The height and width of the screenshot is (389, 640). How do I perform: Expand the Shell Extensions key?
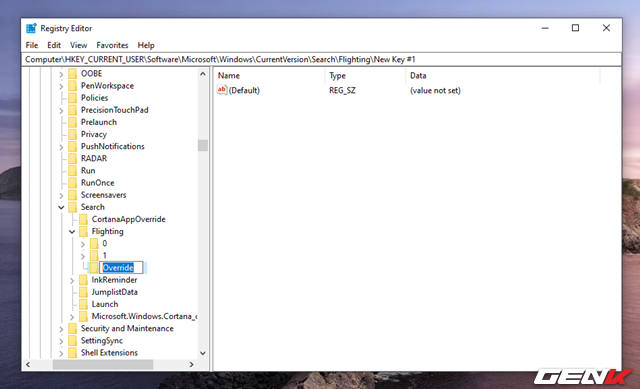coord(61,353)
